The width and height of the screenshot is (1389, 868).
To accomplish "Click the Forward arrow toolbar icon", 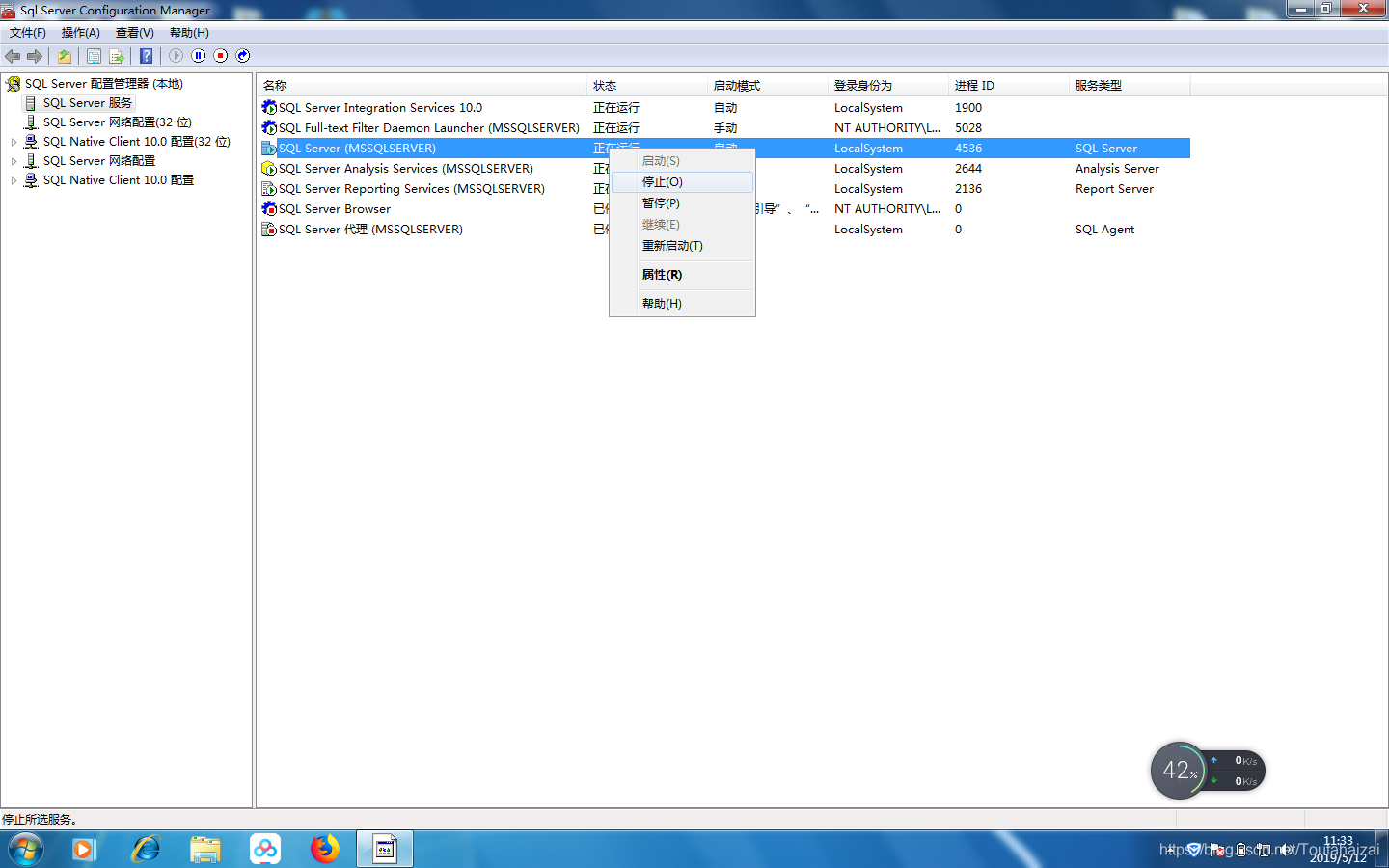I will (35, 56).
